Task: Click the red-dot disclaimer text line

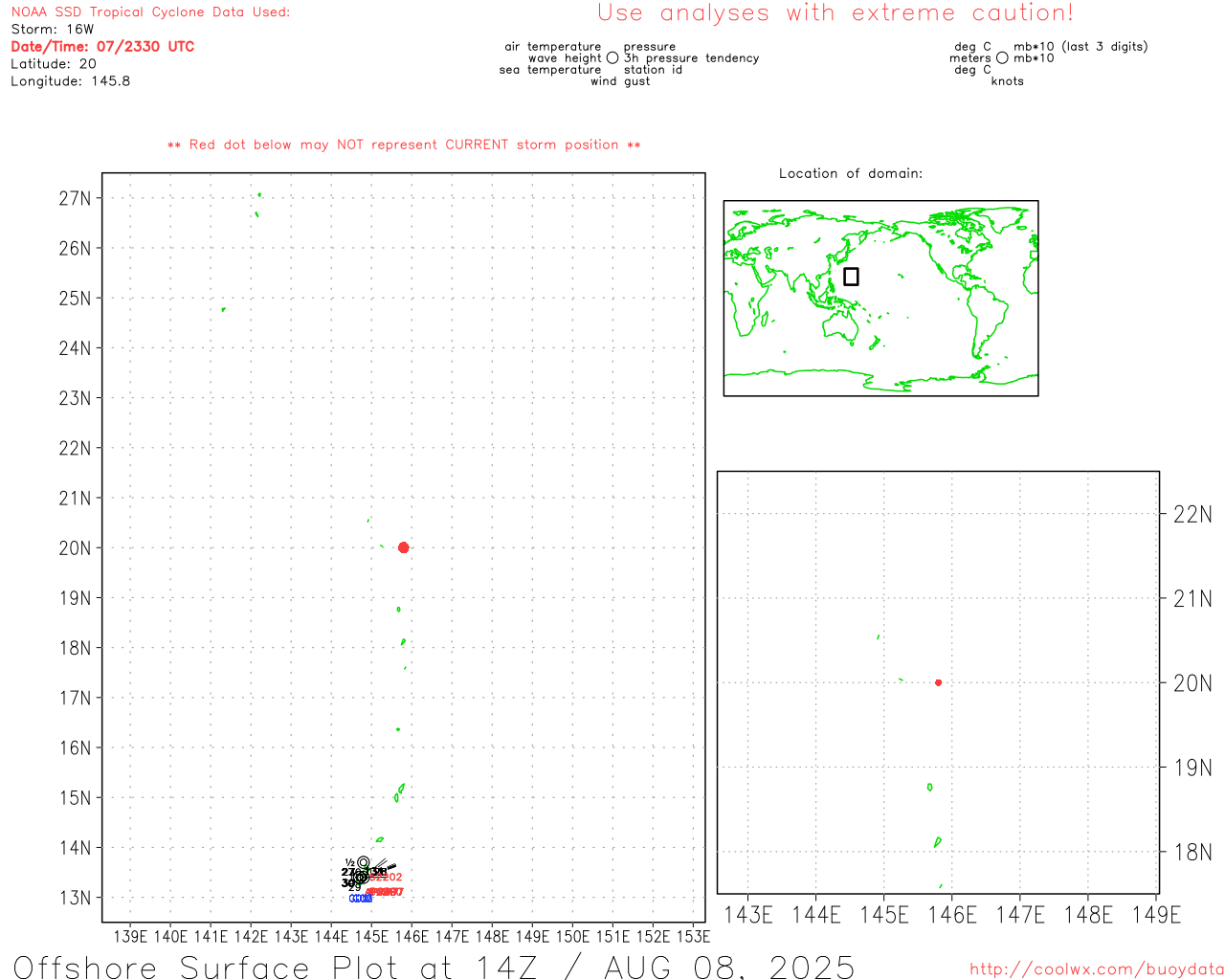Action: point(404,145)
